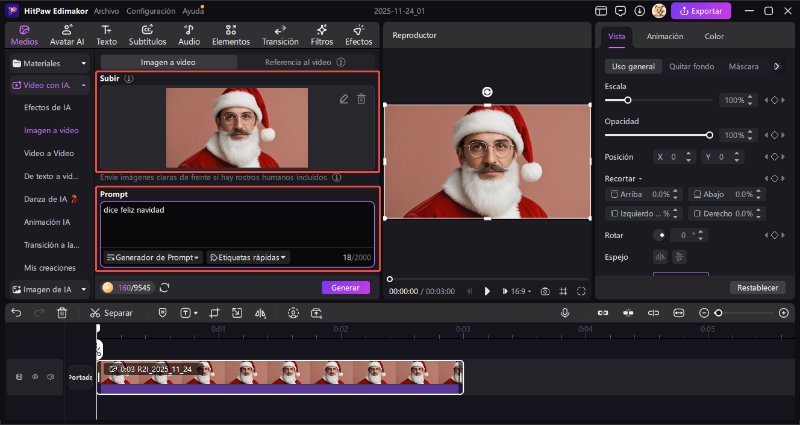
Task: Take a snapshot with the camera icon
Action: click(x=545, y=291)
